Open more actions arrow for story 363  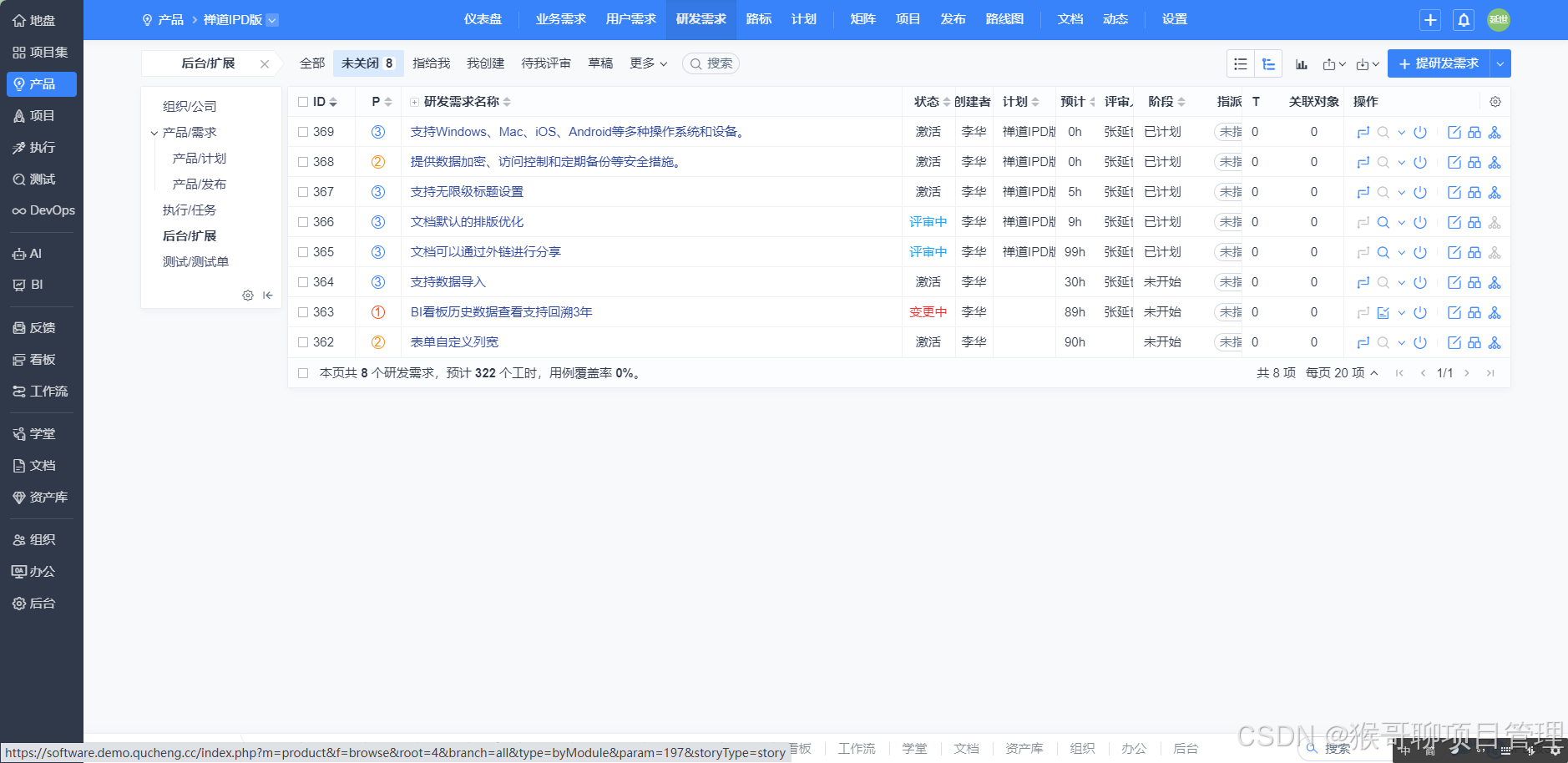pyautogui.click(x=1402, y=312)
